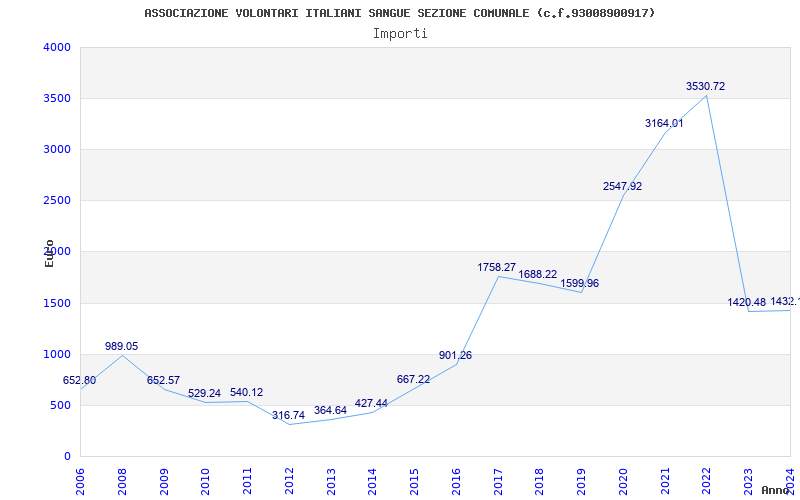Select the 1500 y-axis tick label

point(57,303)
